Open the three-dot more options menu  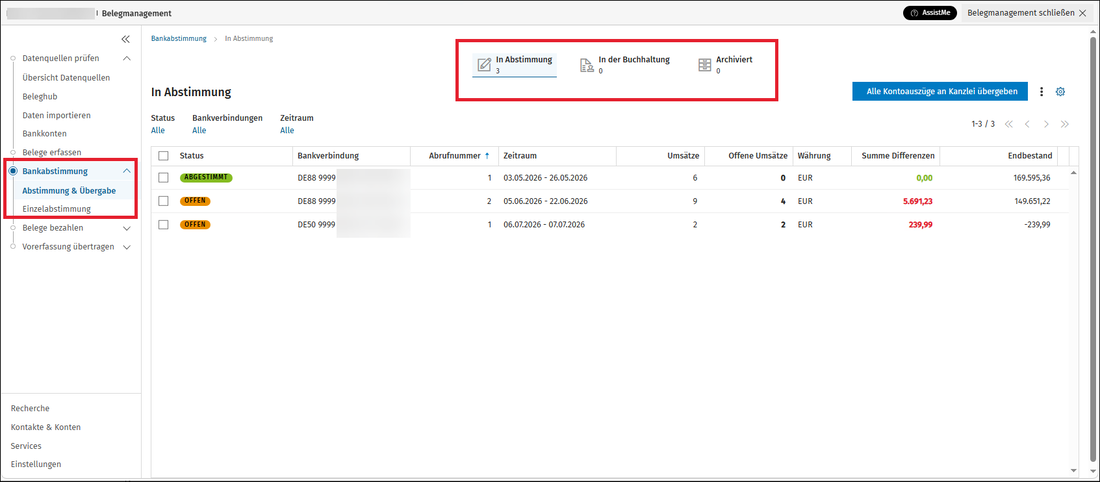click(1041, 92)
